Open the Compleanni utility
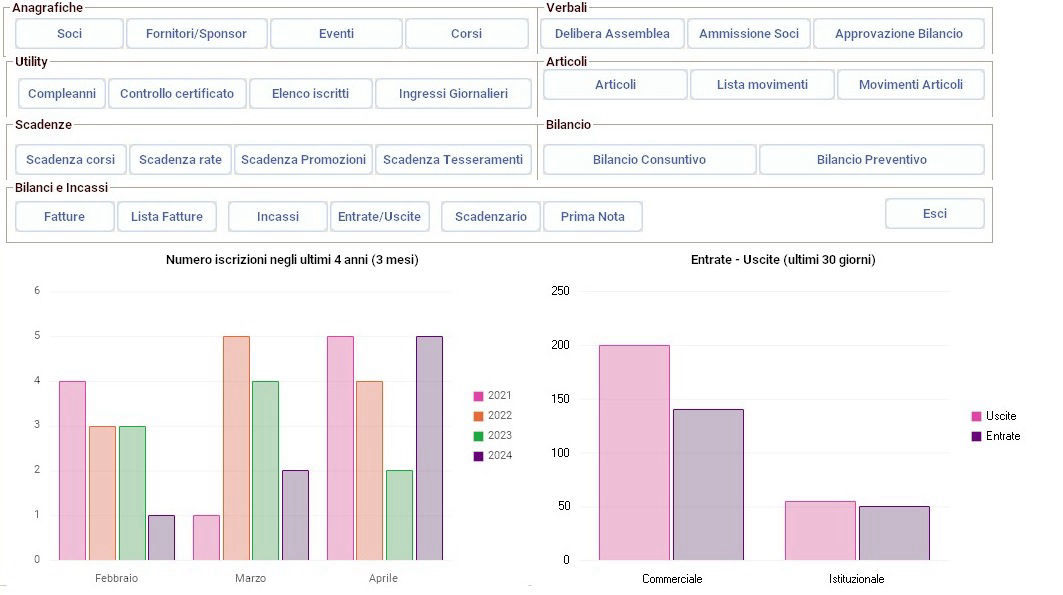Screen dimensions: 1063x595 (62, 94)
